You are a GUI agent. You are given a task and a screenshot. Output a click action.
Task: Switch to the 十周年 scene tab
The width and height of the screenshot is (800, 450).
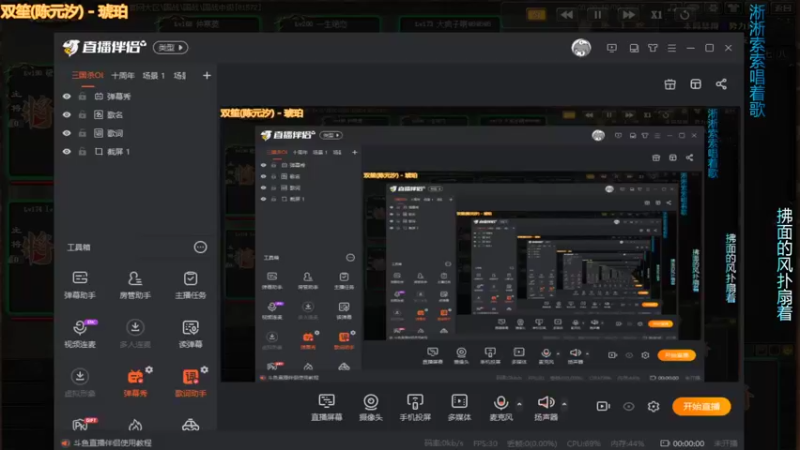123,76
